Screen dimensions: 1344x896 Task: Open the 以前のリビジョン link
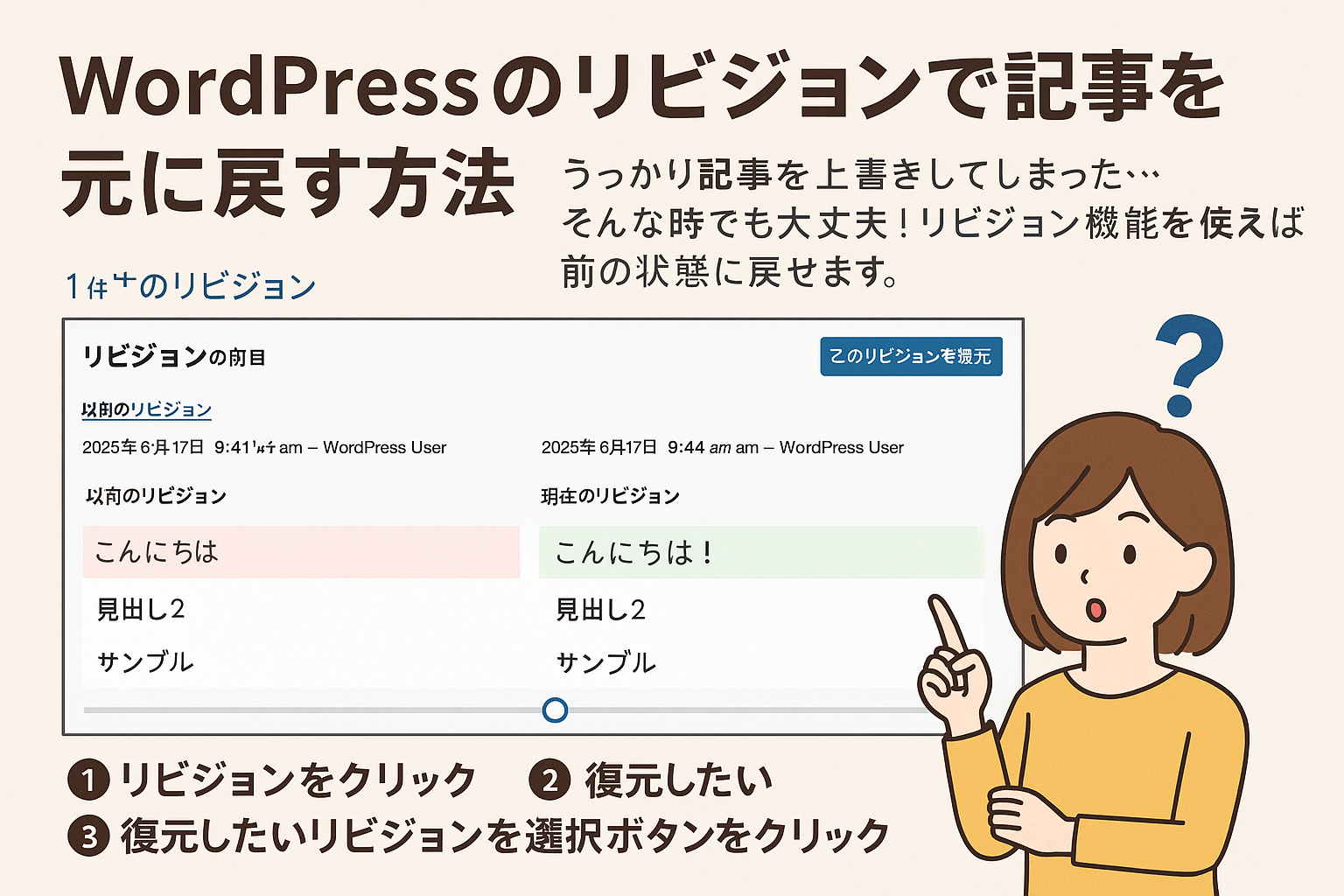[146, 409]
